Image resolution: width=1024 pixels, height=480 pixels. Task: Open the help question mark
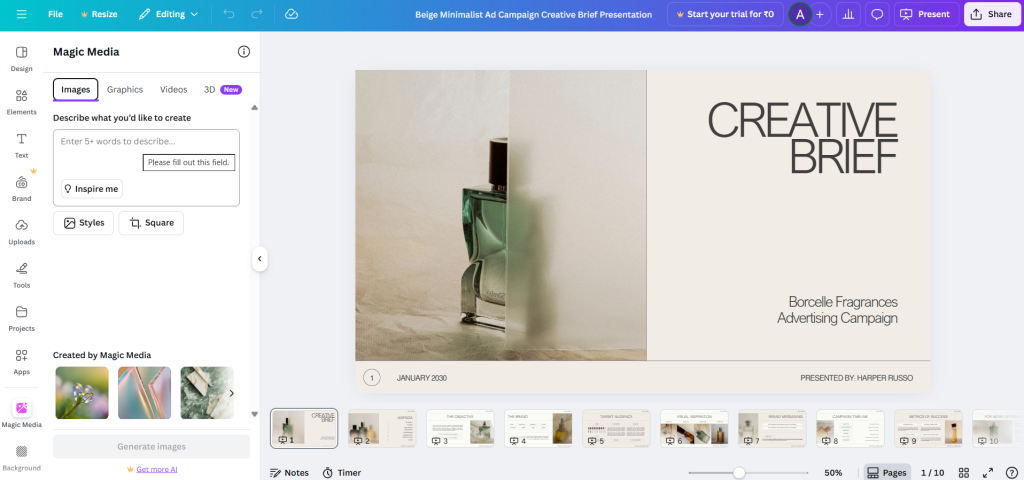tap(1012, 473)
